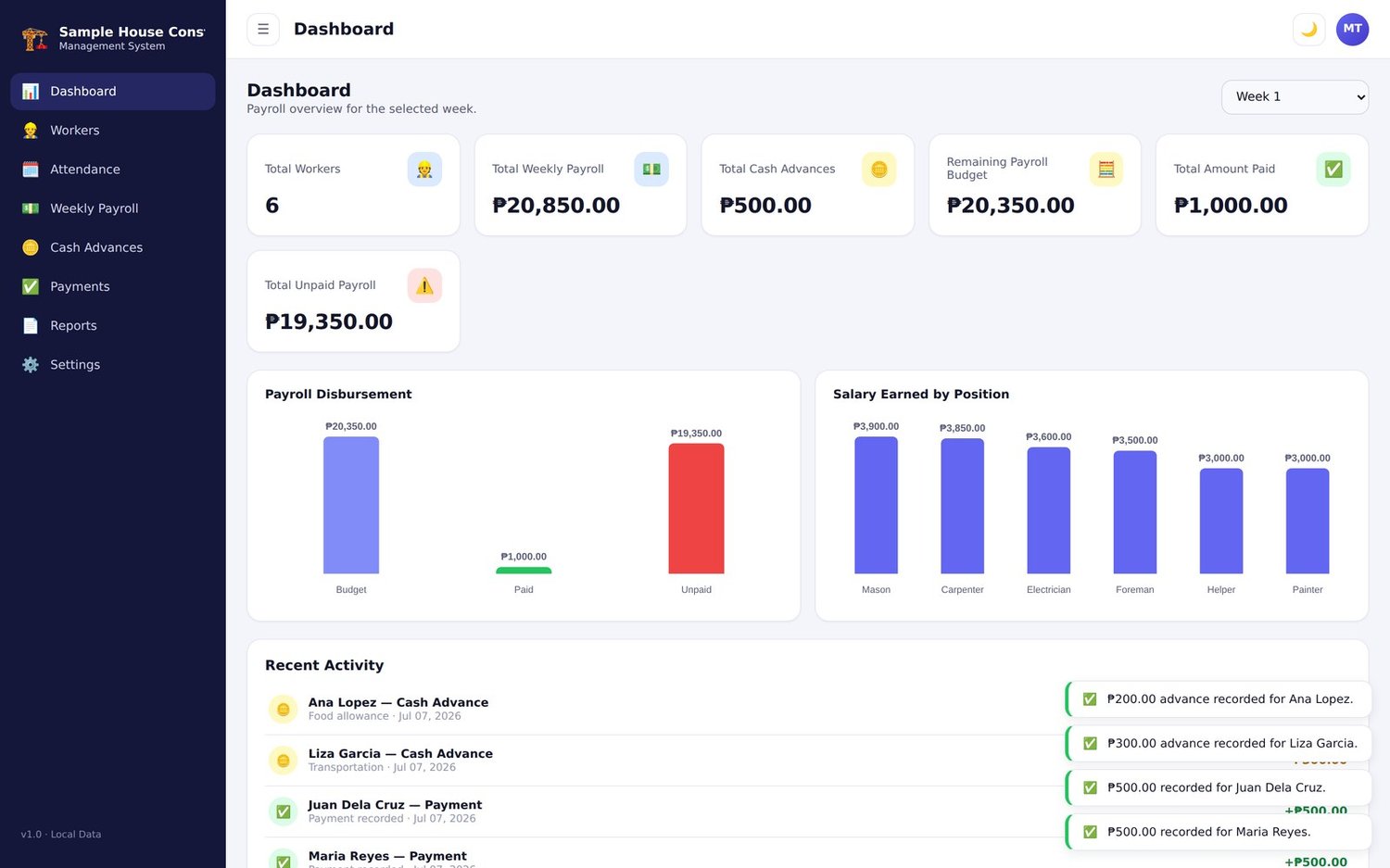Open the Week 1 dropdown selector
The image size is (1390, 868).
click(1295, 97)
